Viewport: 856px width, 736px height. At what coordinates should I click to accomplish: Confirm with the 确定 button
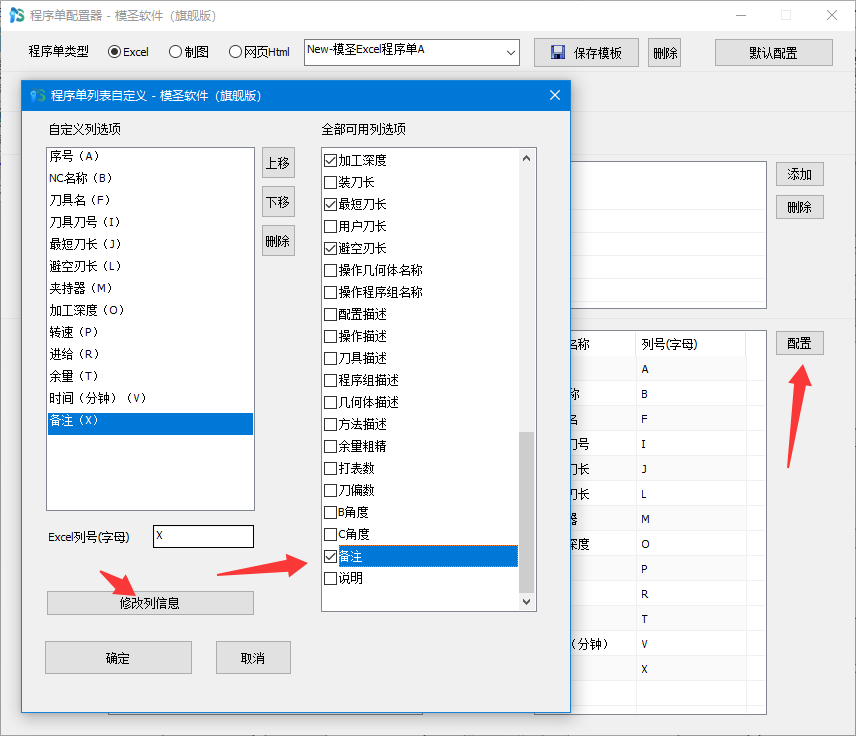(118, 658)
